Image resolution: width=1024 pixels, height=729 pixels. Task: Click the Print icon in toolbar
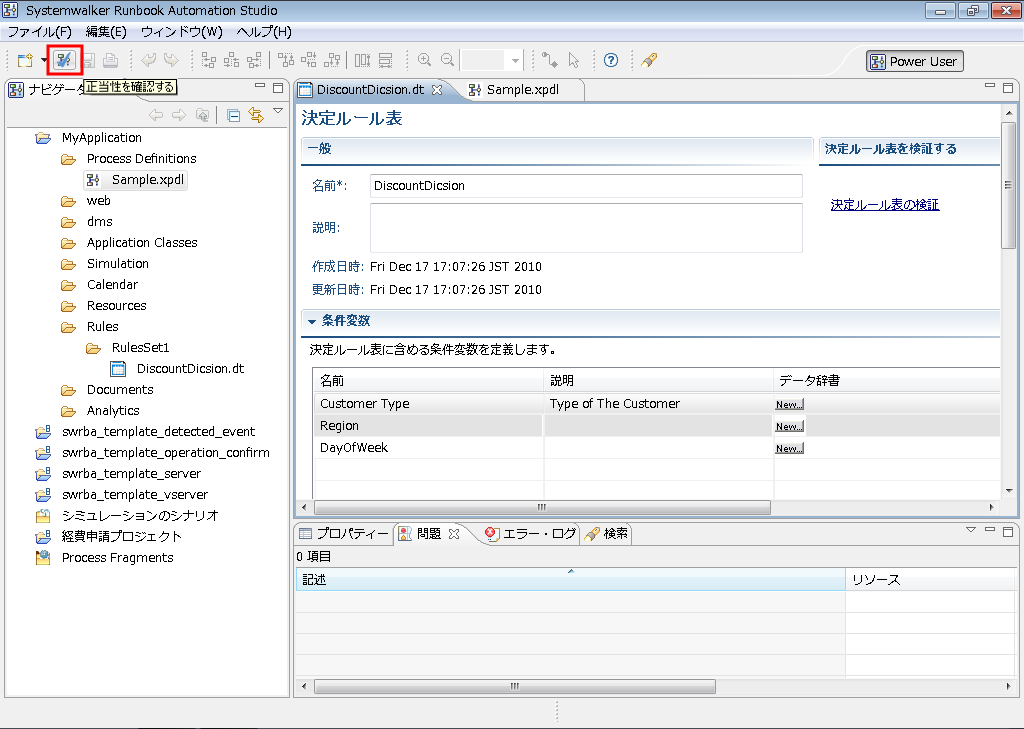tap(110, 61)
